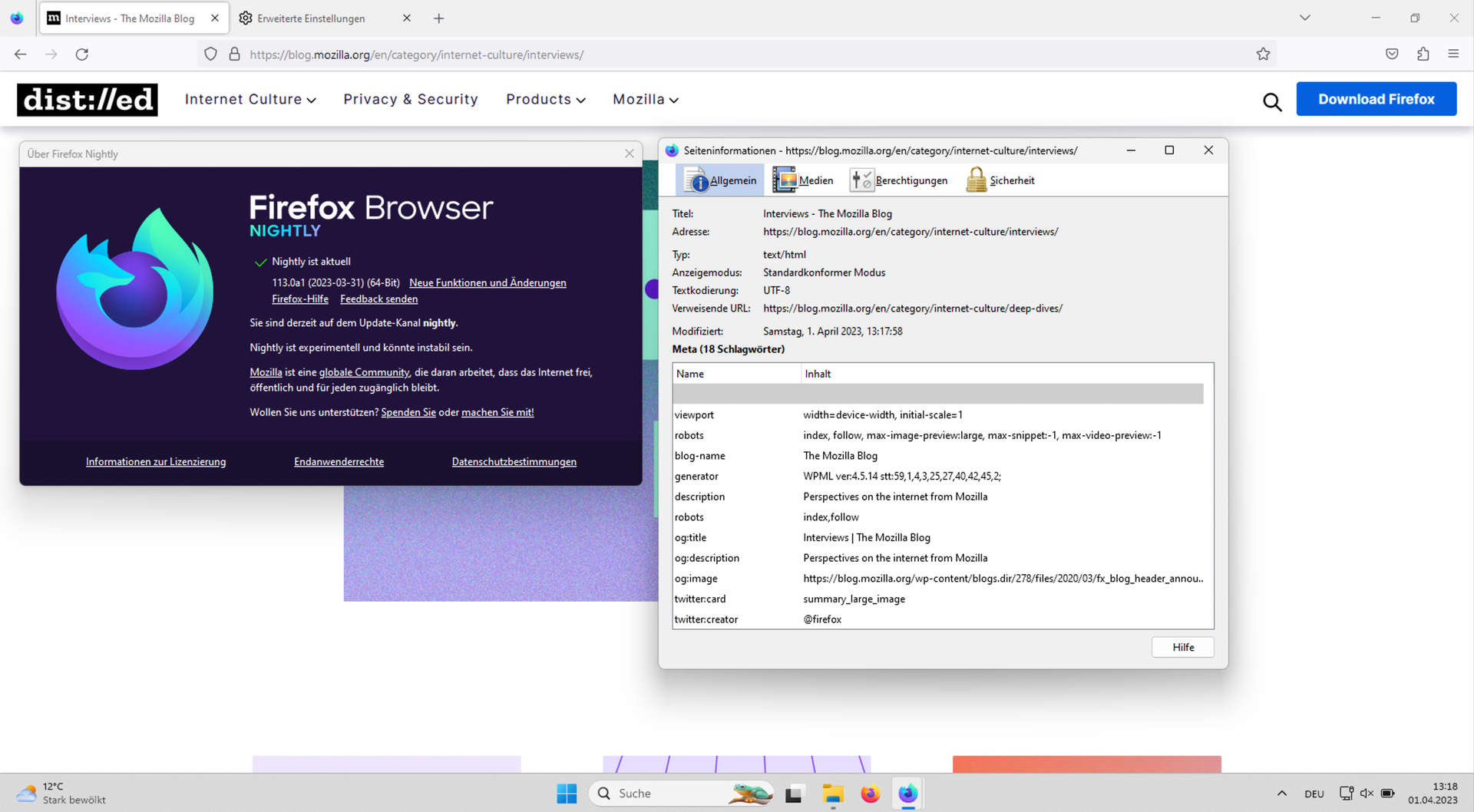Expand the Mozilla navigation dropdown
Image resolution: width=1474 pixels, height=812 pixels.
[645, 100]
